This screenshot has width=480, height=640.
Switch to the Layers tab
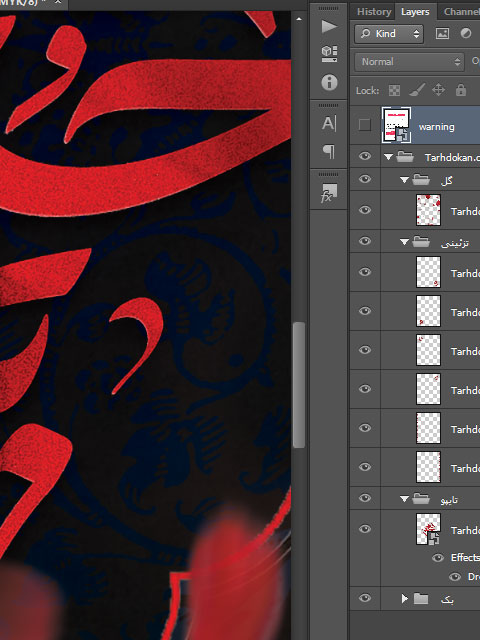point(415,12)
